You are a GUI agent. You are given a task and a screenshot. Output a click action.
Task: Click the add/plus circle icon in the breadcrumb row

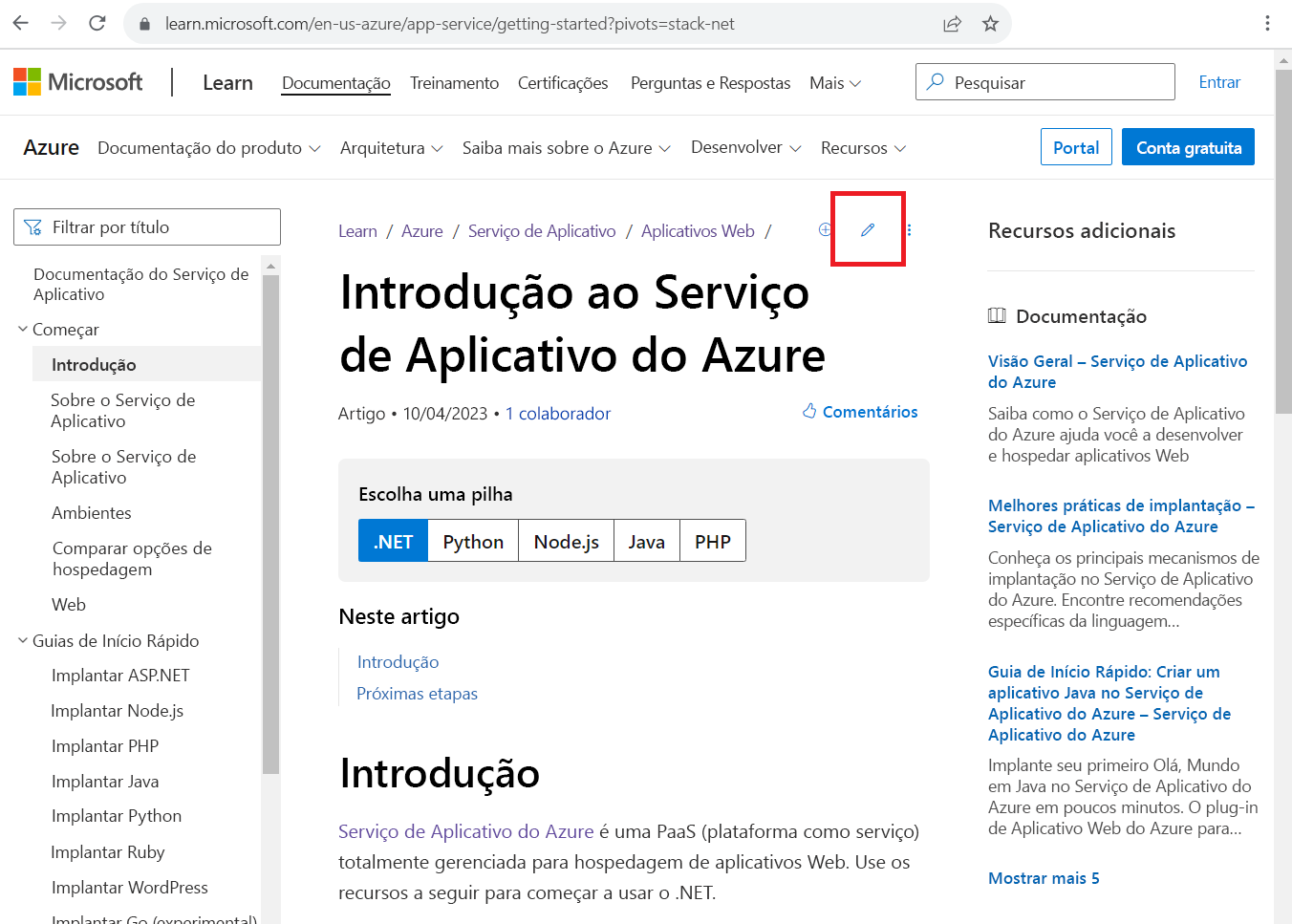[x=824, y=229]
